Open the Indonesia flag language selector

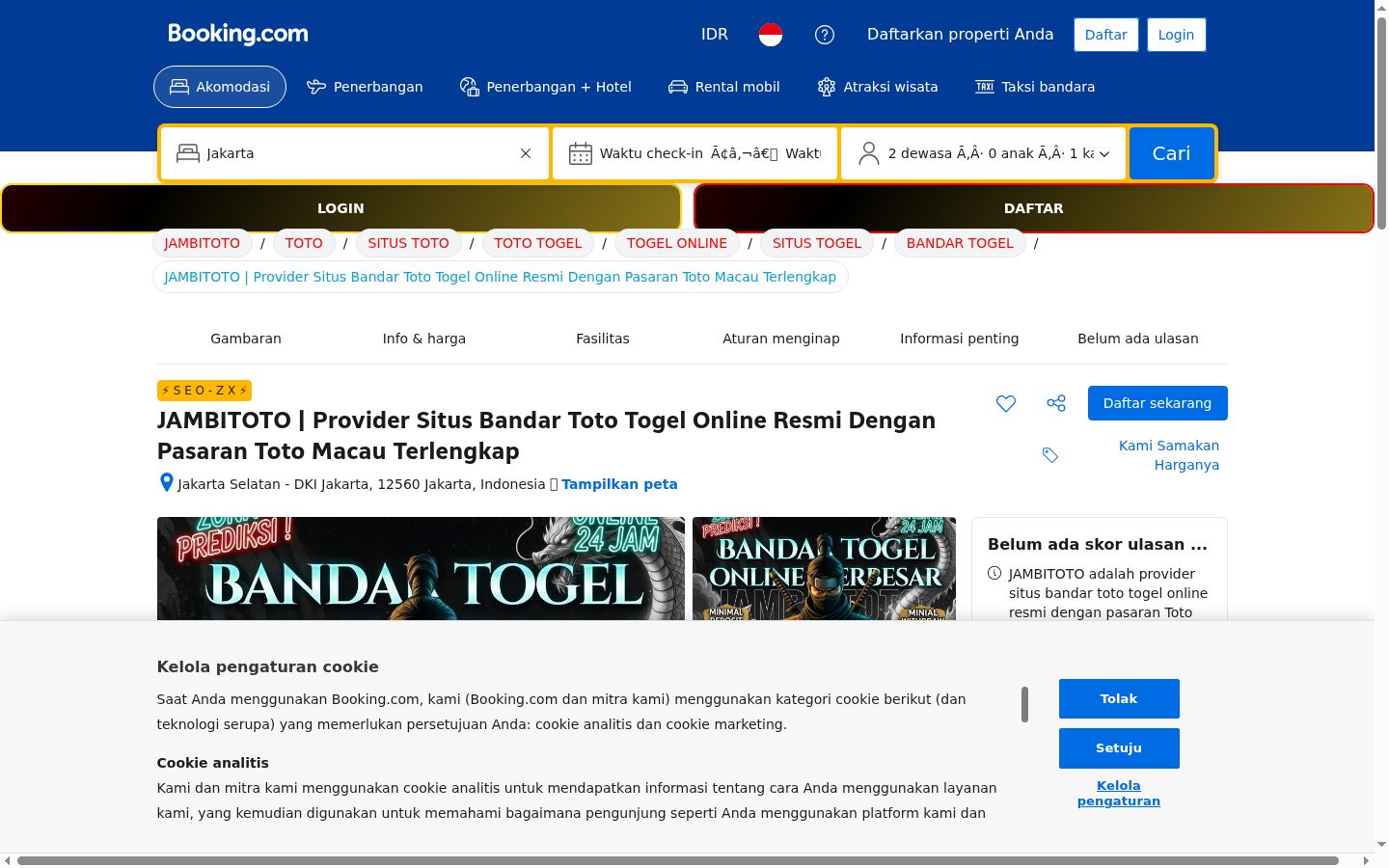pos(771,35)
